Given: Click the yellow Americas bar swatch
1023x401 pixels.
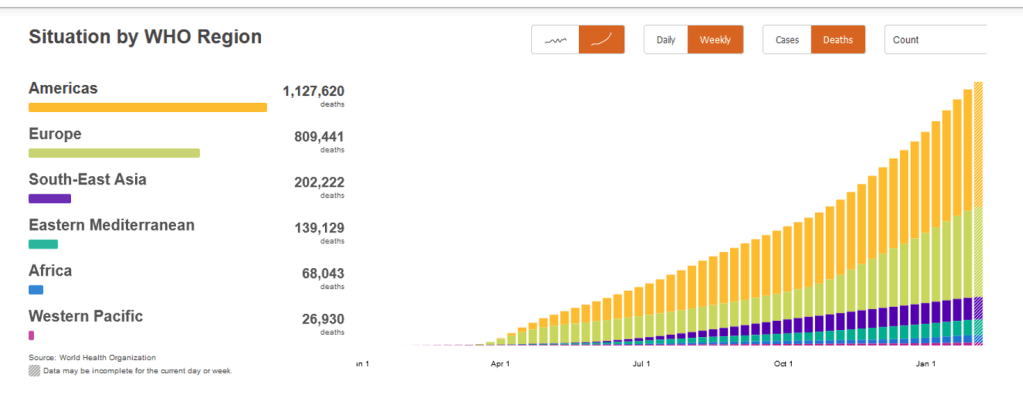Looking at the screenshot, I should click(147, 107).
